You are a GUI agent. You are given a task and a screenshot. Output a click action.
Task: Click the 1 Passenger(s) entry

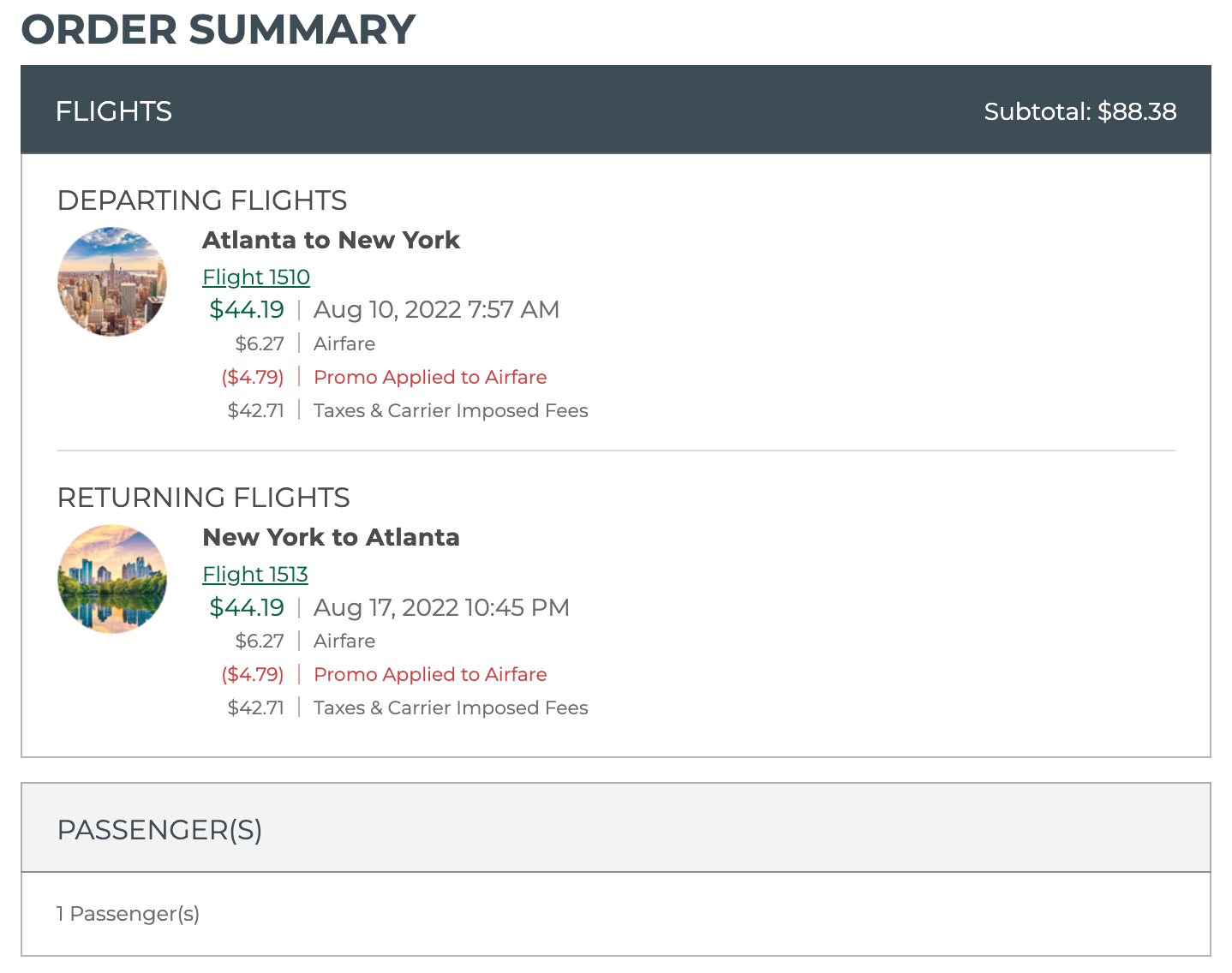[x=128, y=914]
